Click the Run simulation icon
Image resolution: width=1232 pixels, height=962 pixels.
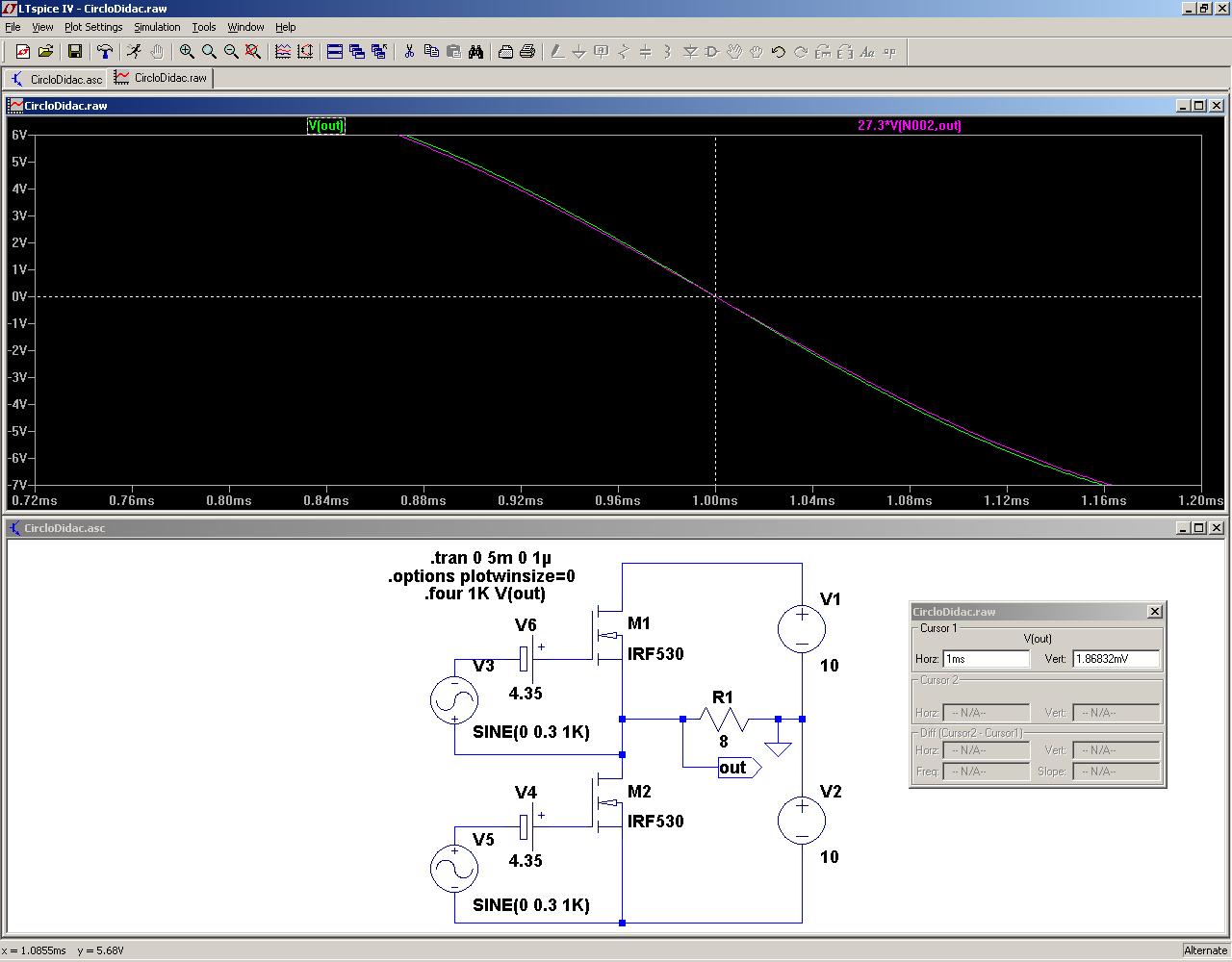click(x=134, y=52)
